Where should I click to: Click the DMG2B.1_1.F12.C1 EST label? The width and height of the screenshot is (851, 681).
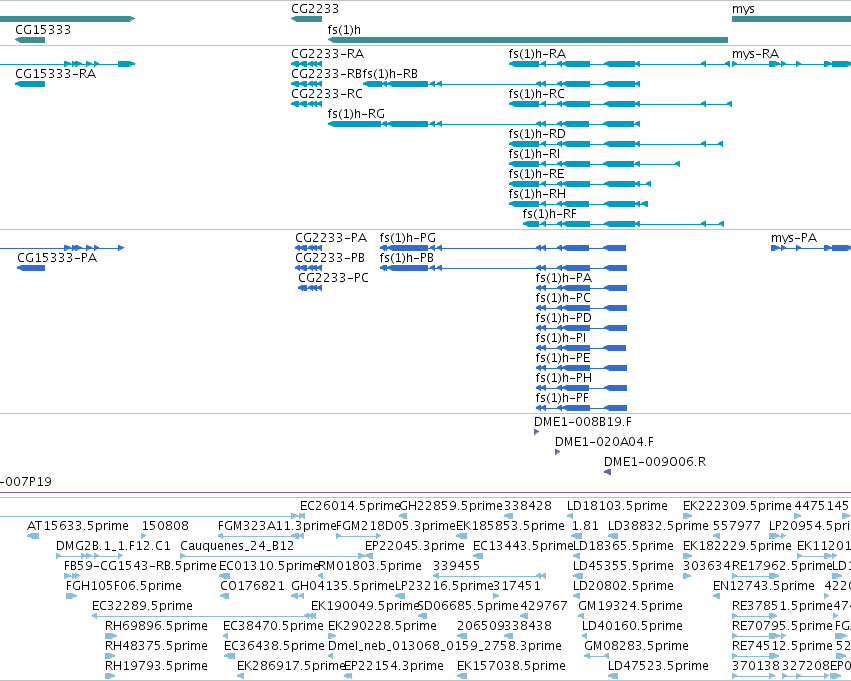113,546
